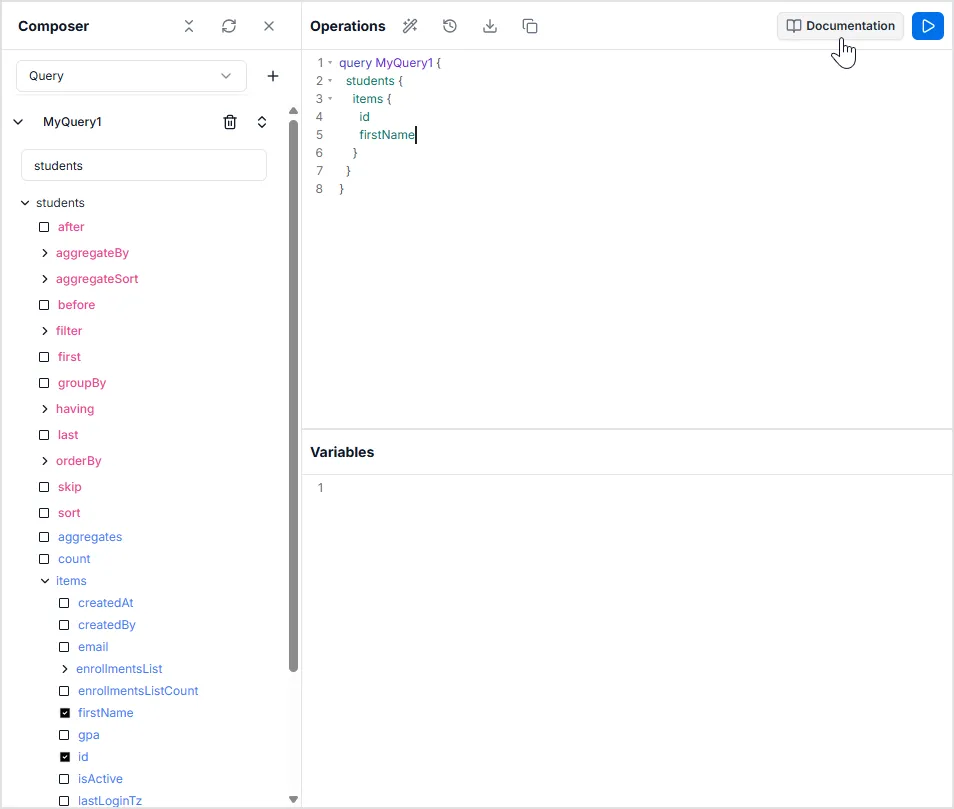Add a new operation with plus icon
The width and height of the screenshot is (954, 809).
(x=272, y=76)
